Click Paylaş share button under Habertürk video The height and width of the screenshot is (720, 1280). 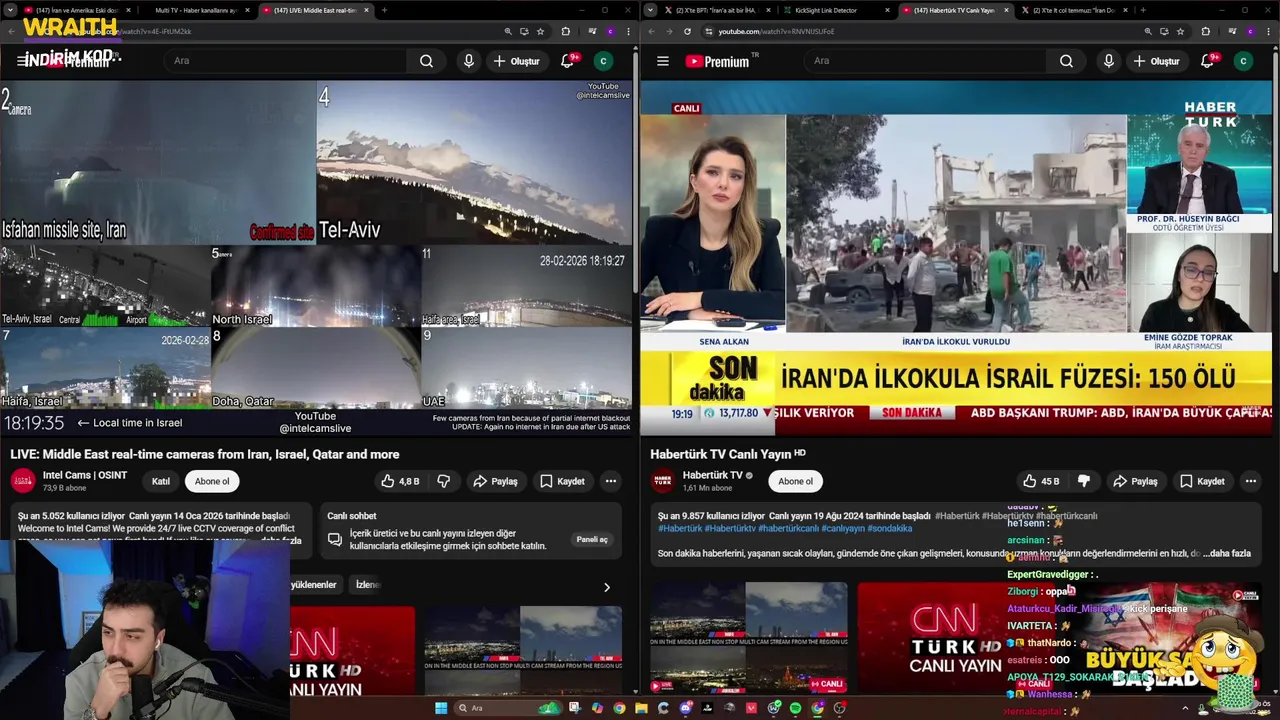[x=1135, y=481]
